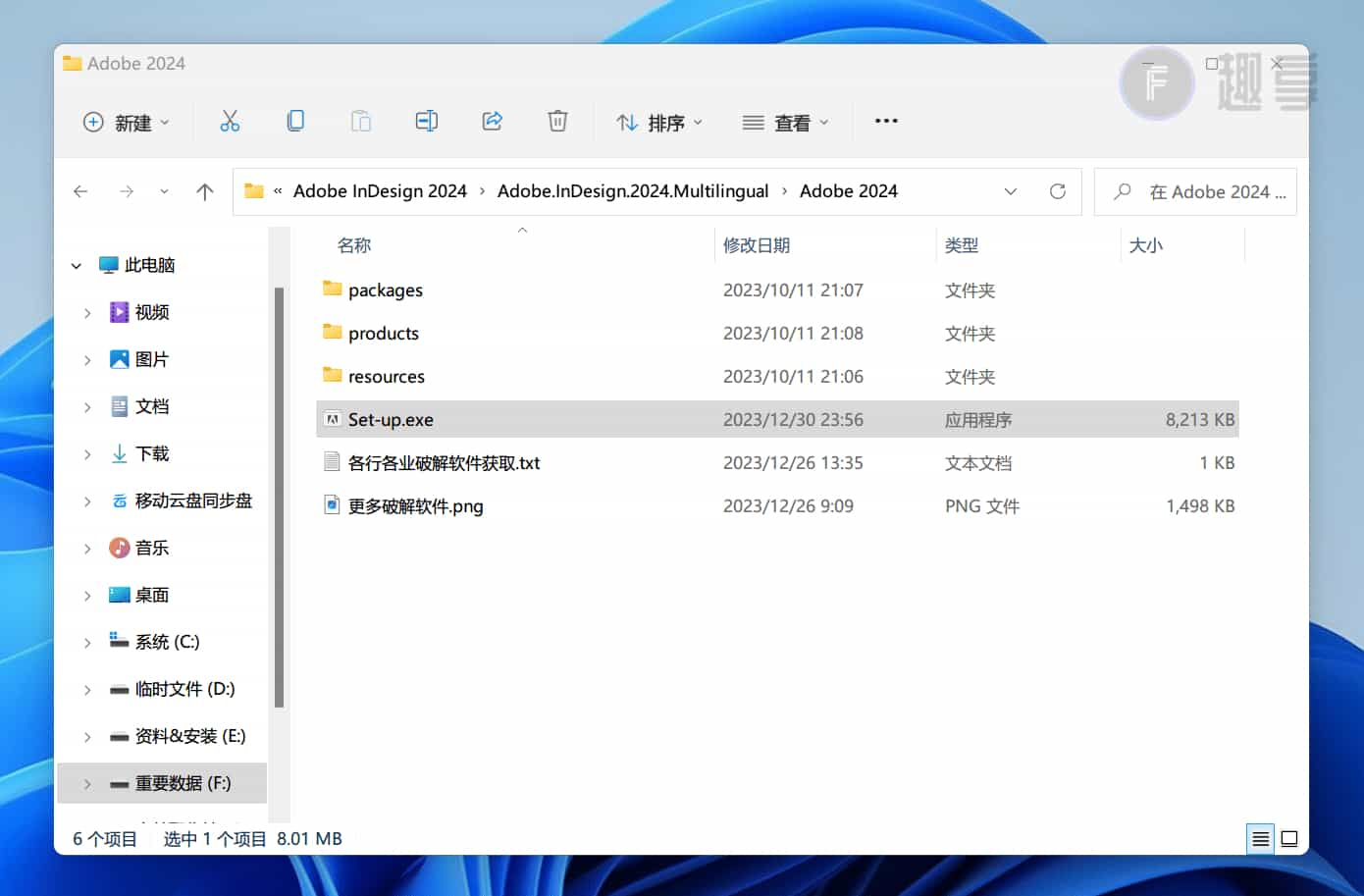The height and width of the screenshot is (896, 1364).
Task: Expand the 下载 tree node
Action: [87, 454]
